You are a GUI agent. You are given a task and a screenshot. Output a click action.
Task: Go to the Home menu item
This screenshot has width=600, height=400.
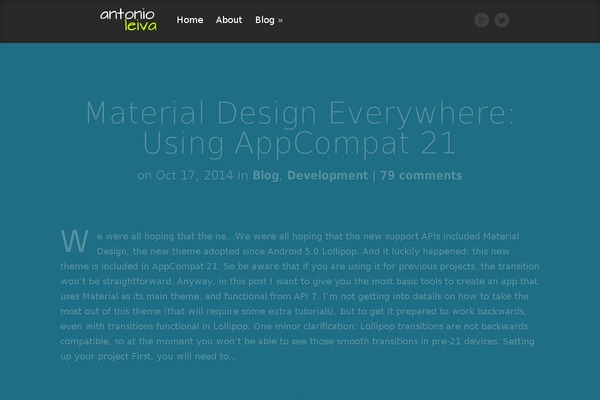pyautogui.click(x=190, y=20)
